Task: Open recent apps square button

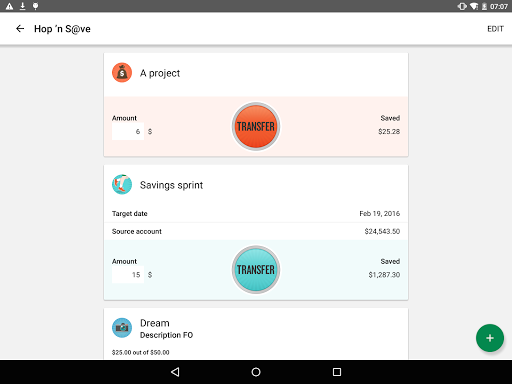Action: pos(337,372)
